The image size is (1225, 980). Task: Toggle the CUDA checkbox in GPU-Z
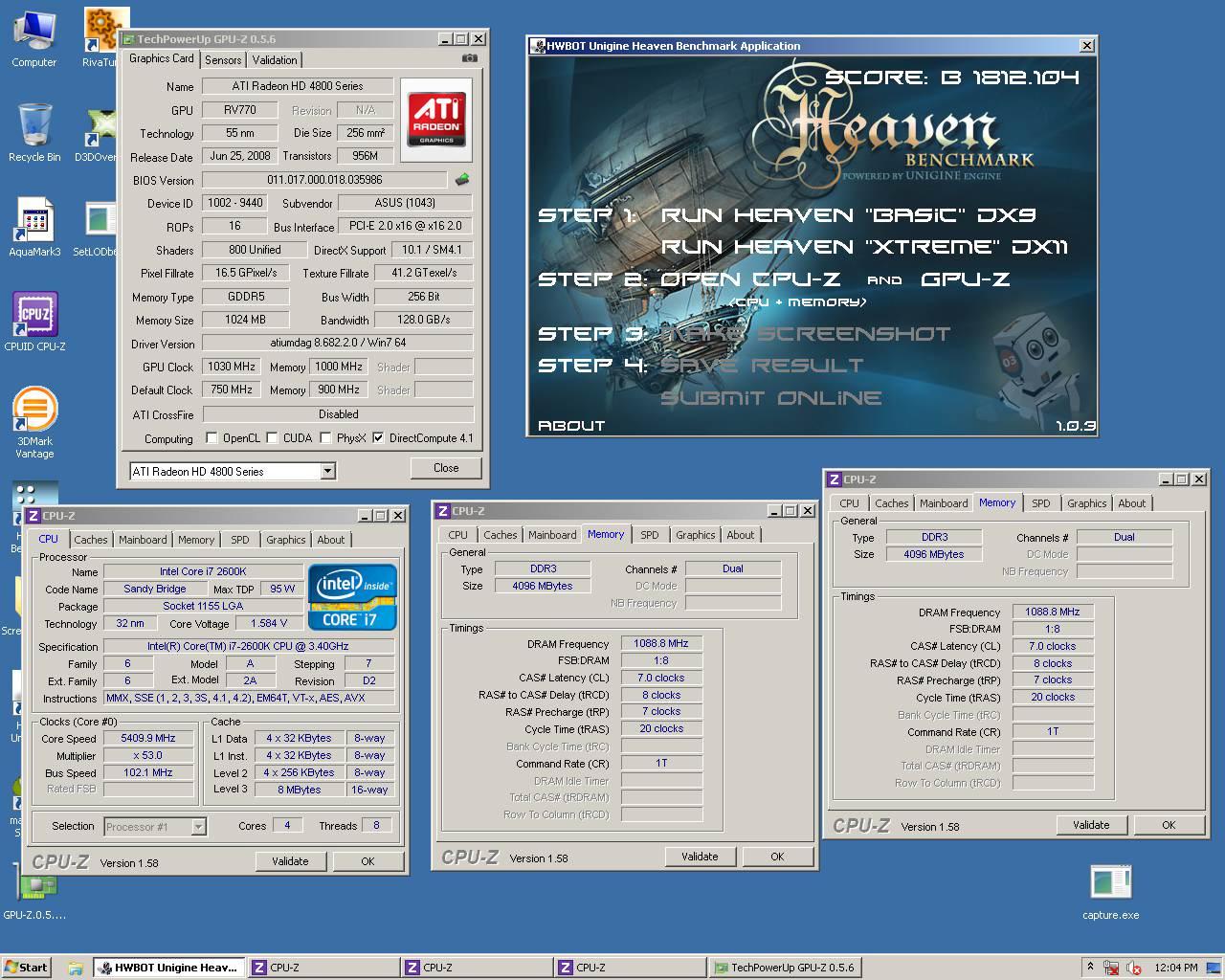(x=272, y=437)
